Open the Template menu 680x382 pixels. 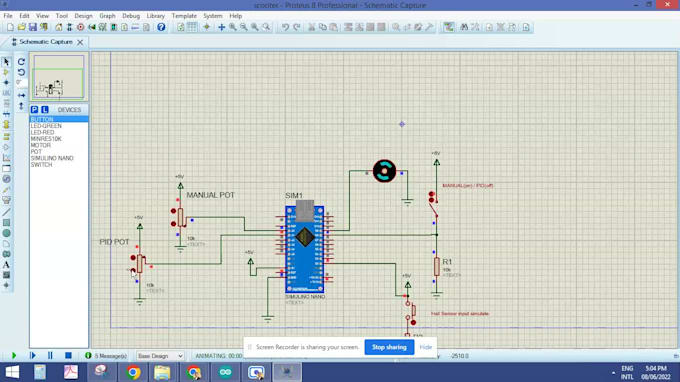(x=184, y=16)
